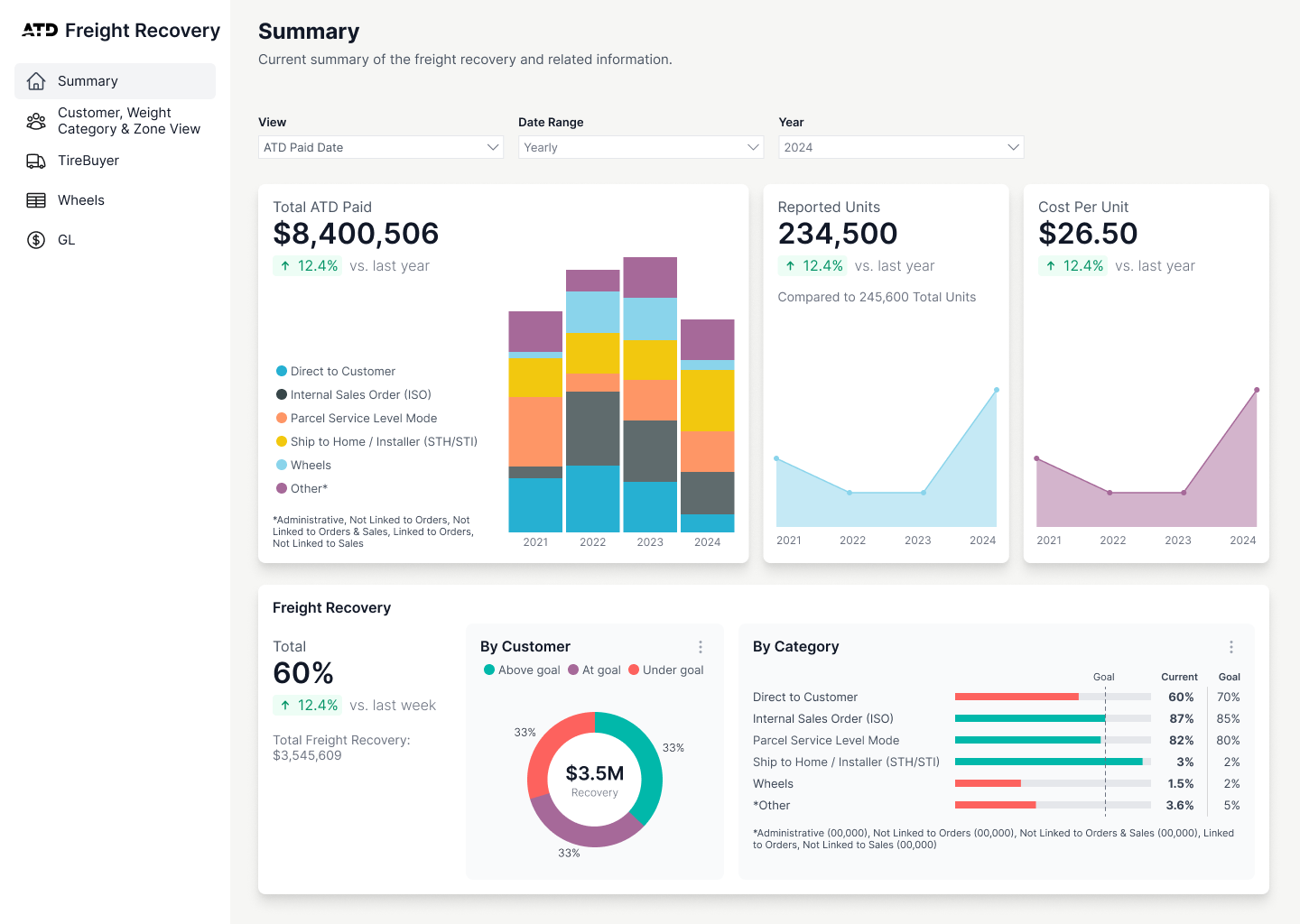The image size is (1300, 924).
Task: Click the $8,400,506 Total ATD Paid value
Action: [356, 234]
